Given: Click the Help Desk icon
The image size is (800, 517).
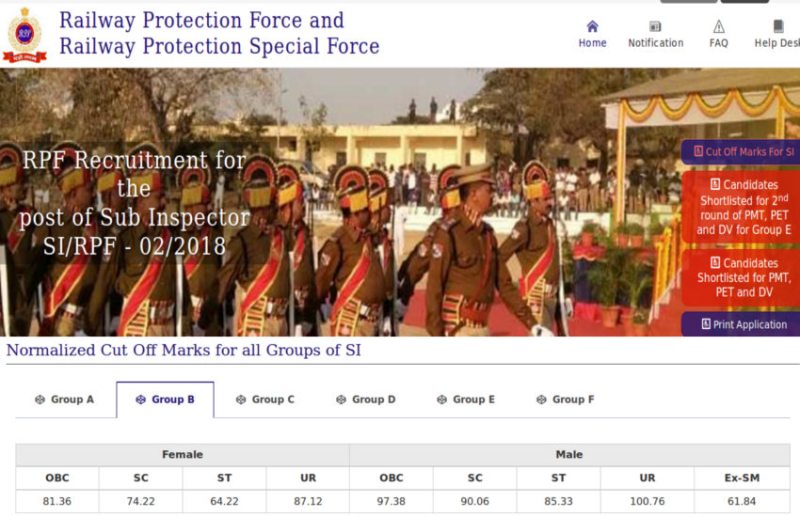Looking at the screenshot, I should (x=778, y=26).
